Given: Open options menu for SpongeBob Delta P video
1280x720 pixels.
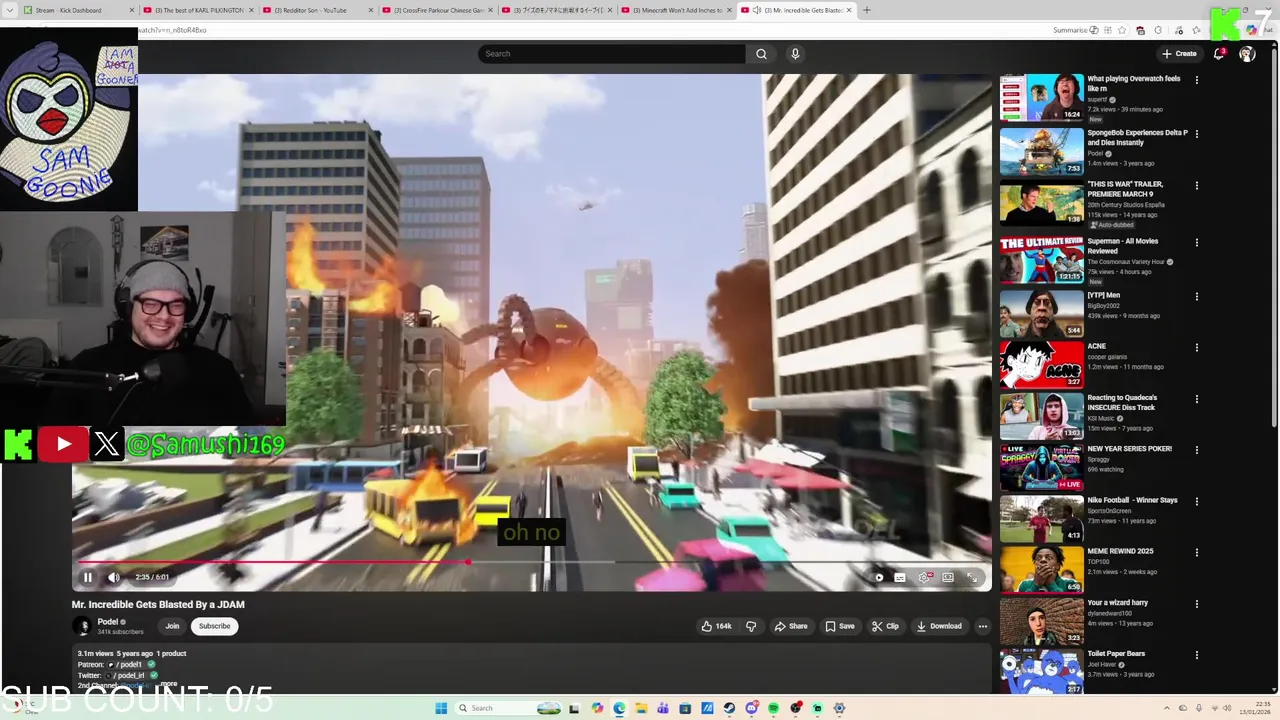Looking at the screenshot, I should tap(1197, 134).
